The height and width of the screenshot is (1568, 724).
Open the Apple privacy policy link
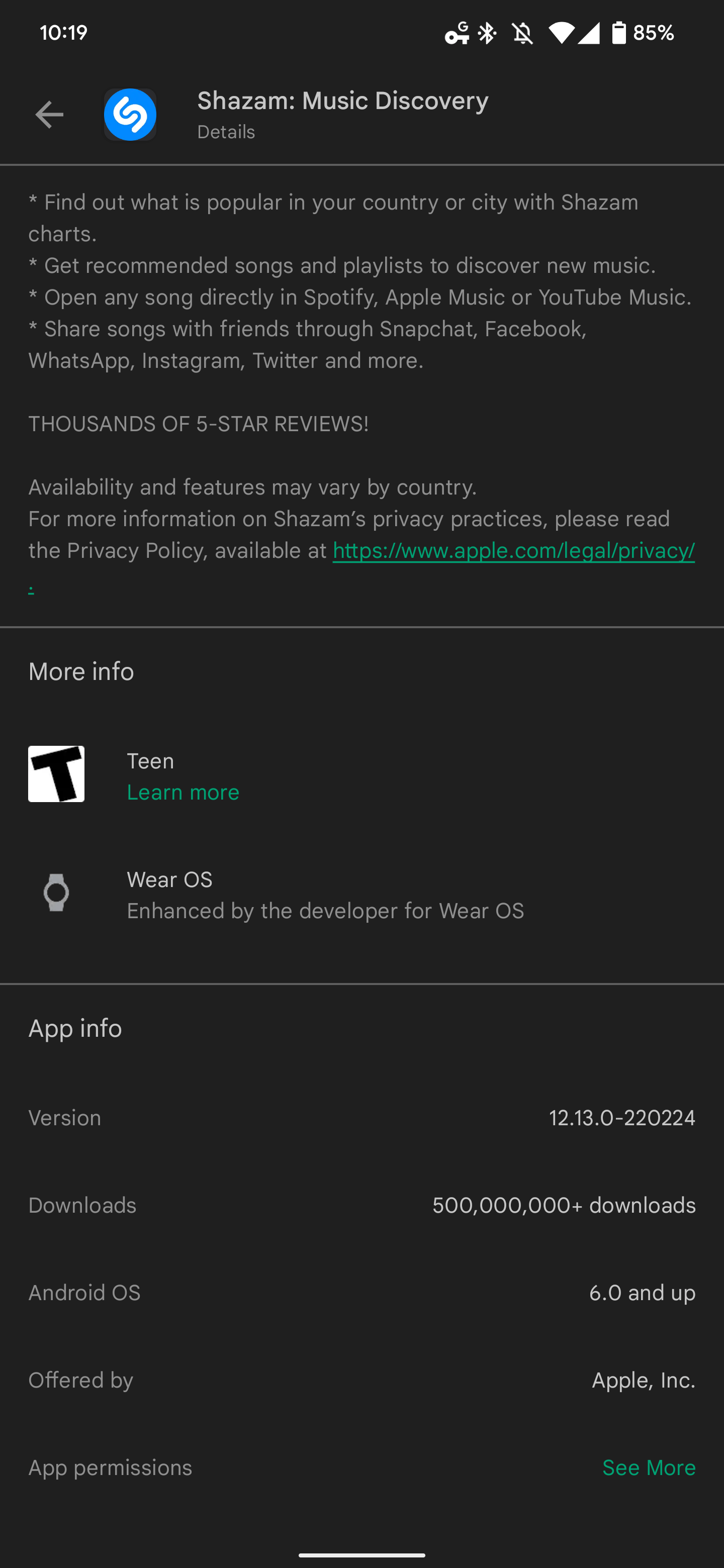(x=513, y=550)
